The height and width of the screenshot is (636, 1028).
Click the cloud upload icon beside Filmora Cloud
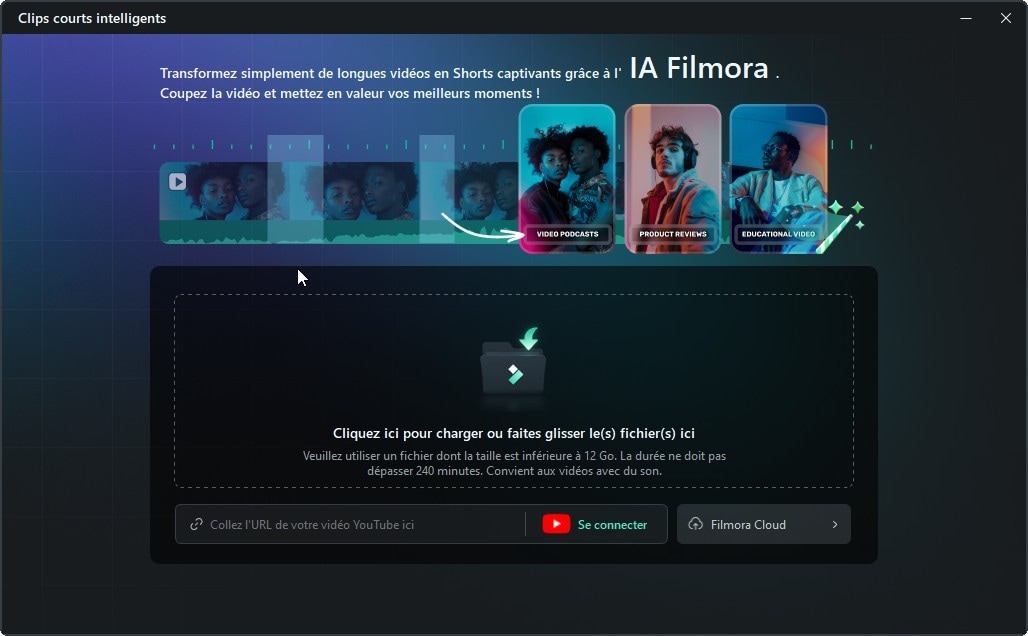point(696,524)
